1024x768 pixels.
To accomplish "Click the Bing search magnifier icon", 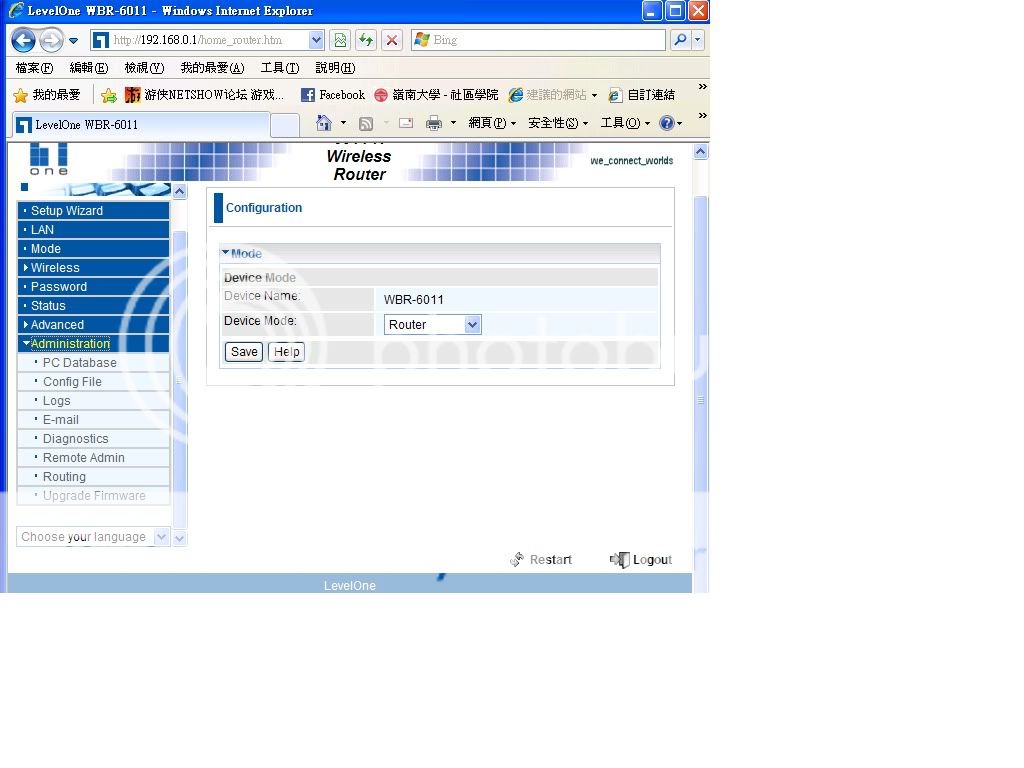I will 680,41.
